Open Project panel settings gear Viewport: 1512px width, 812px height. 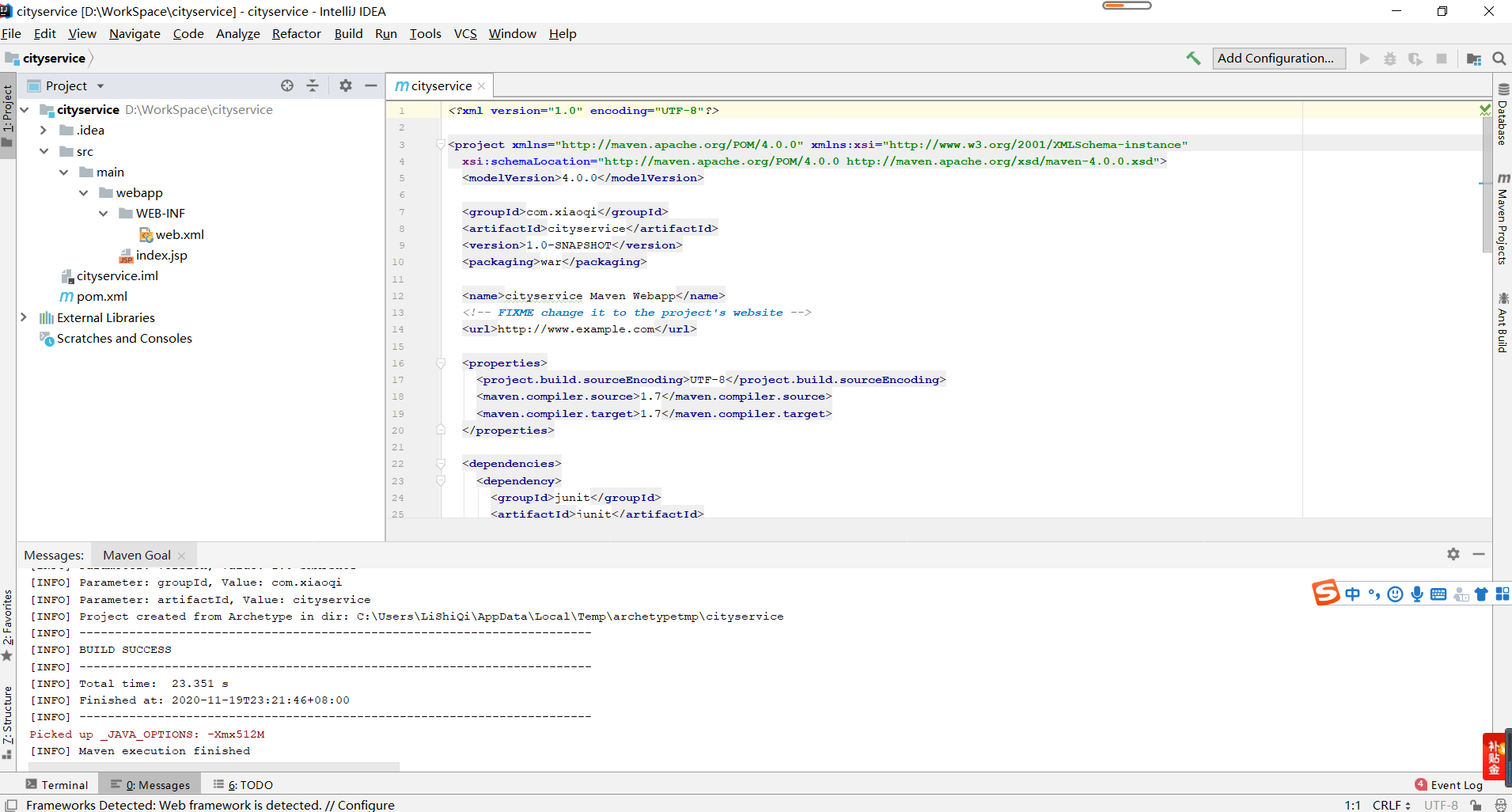[346, 85]
